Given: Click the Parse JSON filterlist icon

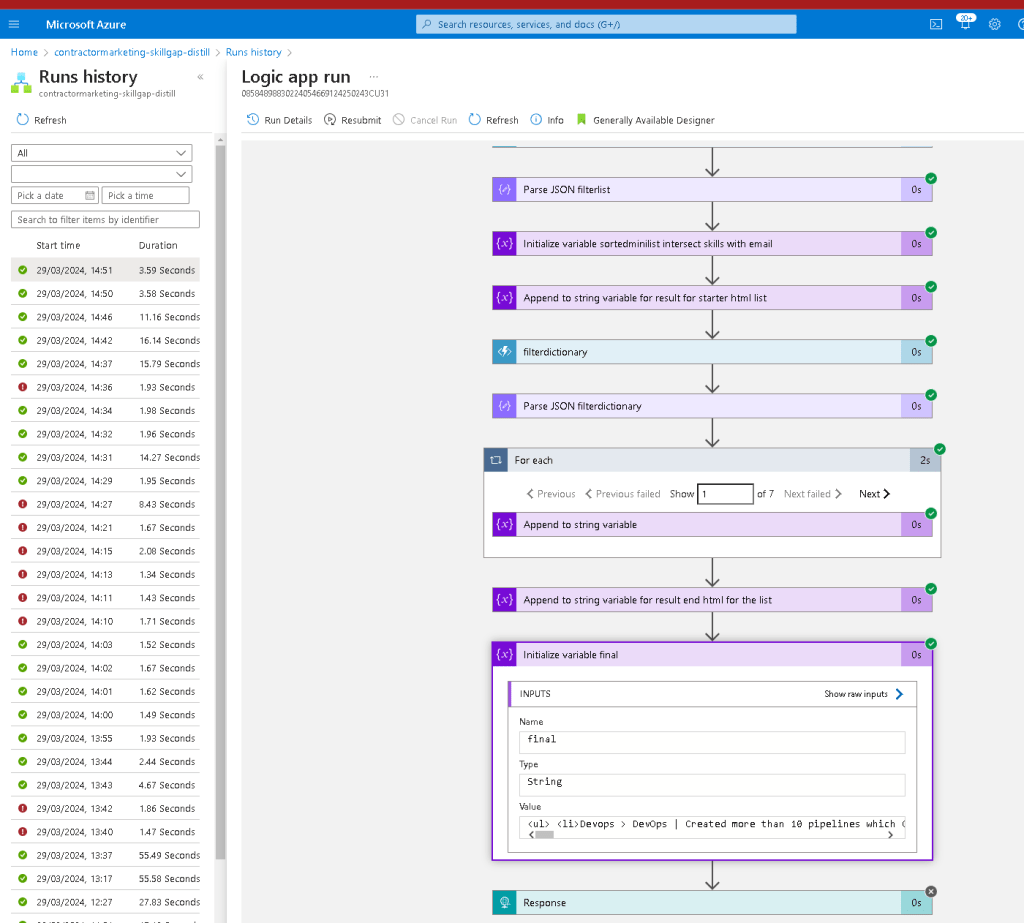Looking at the screenshot, I should click(504, 189).
